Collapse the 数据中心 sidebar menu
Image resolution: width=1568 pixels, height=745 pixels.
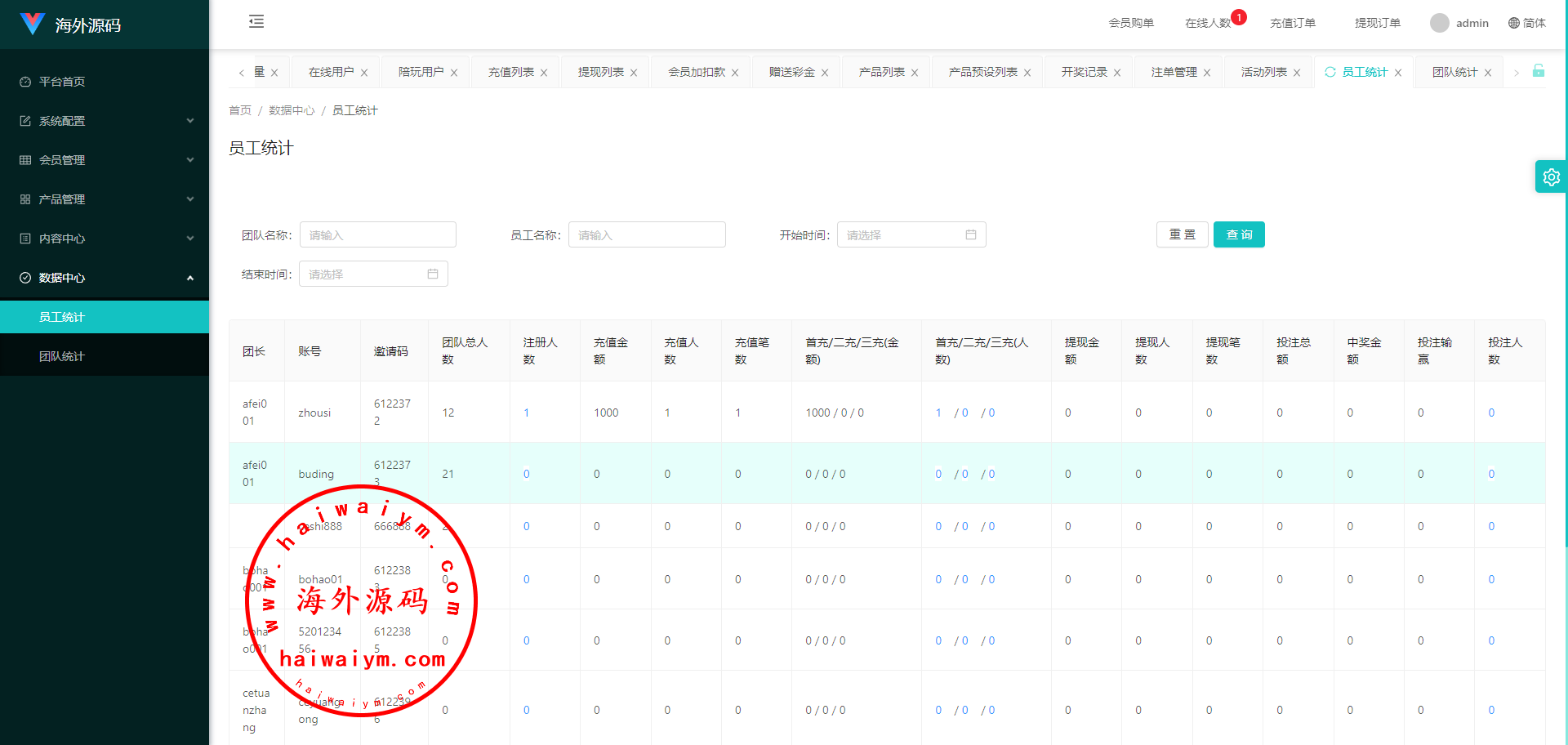105,278
